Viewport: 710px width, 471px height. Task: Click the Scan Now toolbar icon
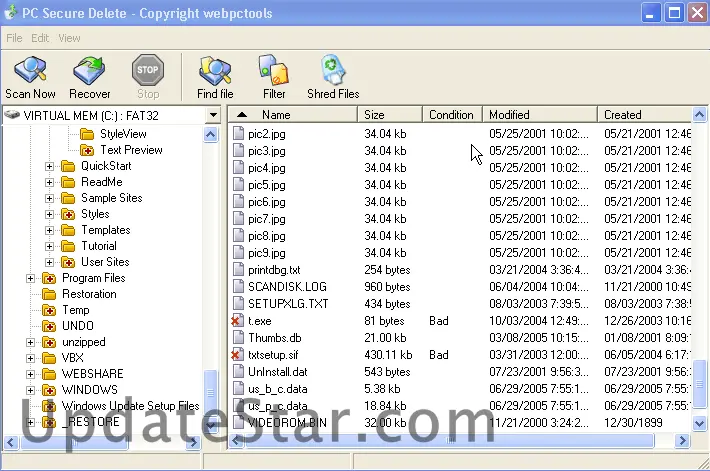click(30, 71)
